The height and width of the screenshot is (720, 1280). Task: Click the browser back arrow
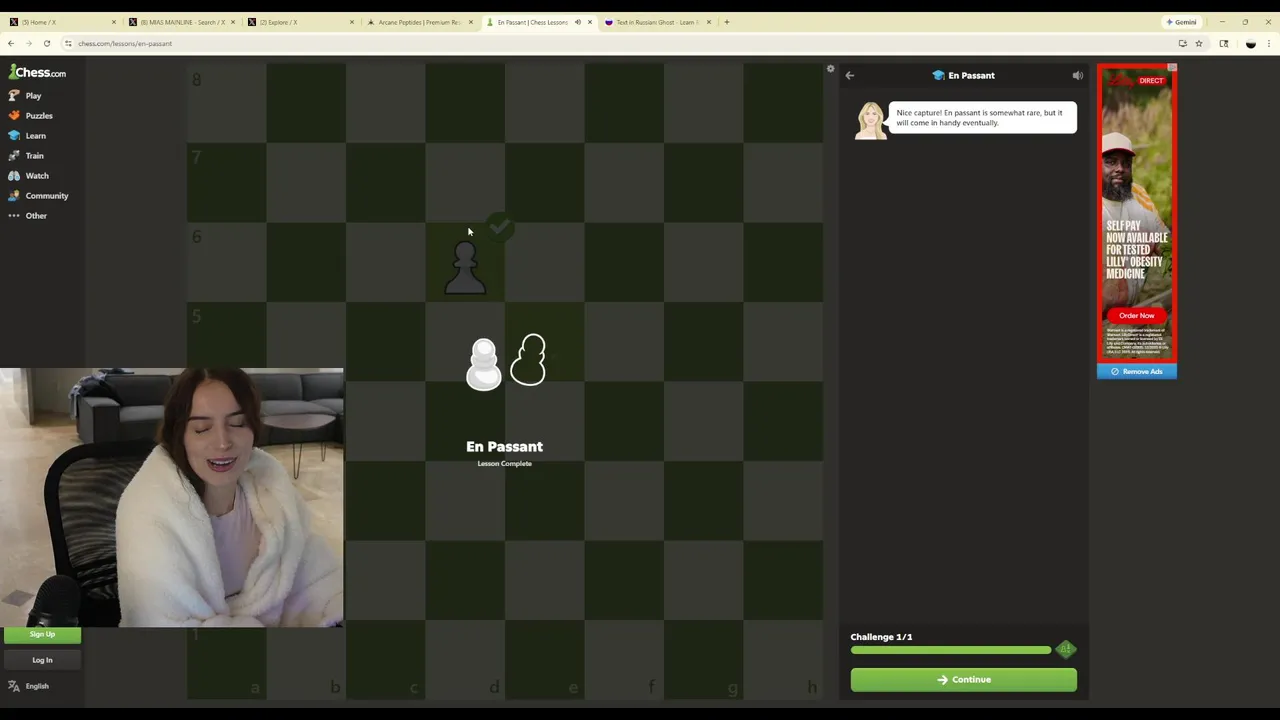pos(11,44)
